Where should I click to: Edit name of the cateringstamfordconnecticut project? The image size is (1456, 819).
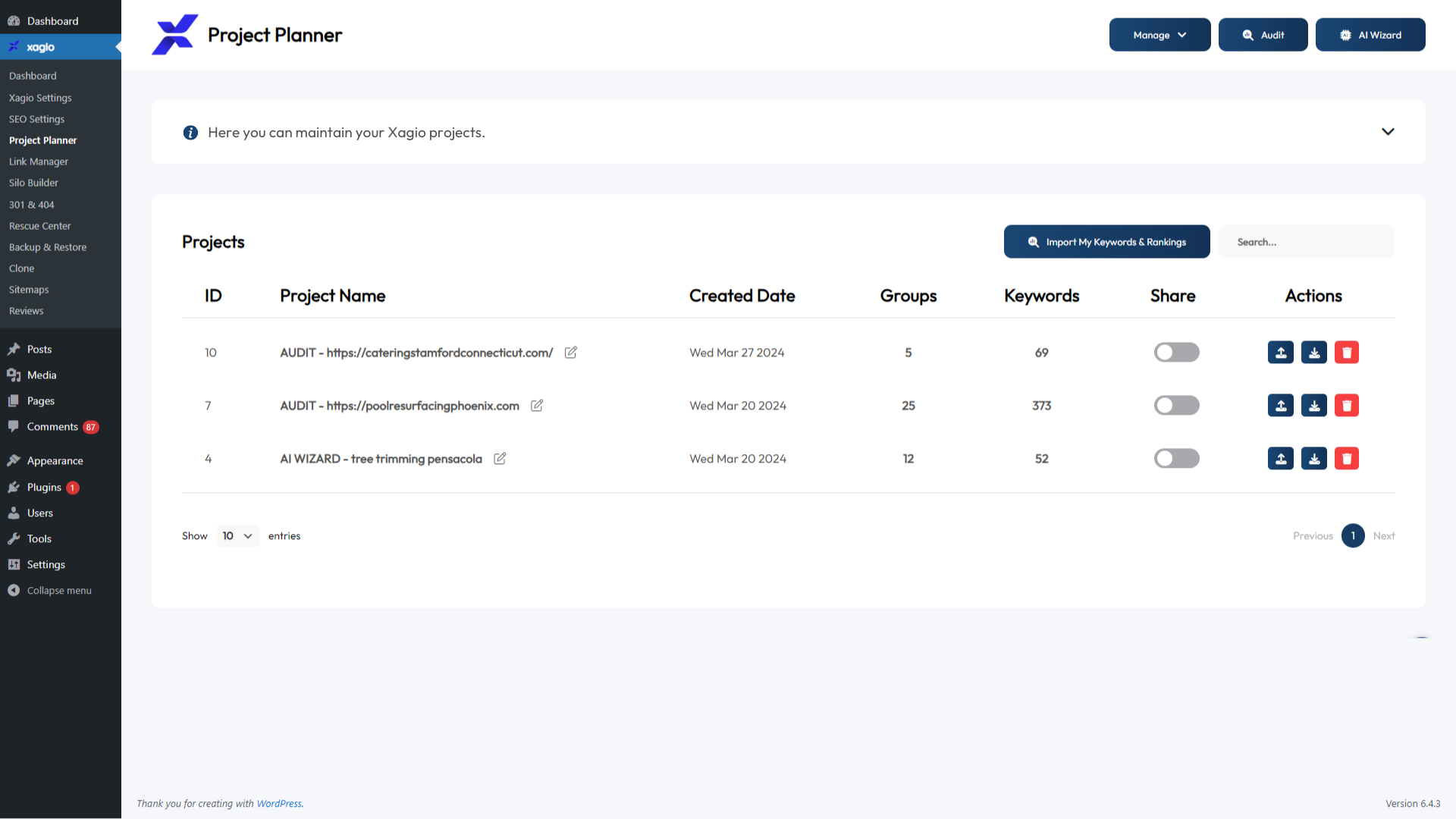(x=570, y=352)
